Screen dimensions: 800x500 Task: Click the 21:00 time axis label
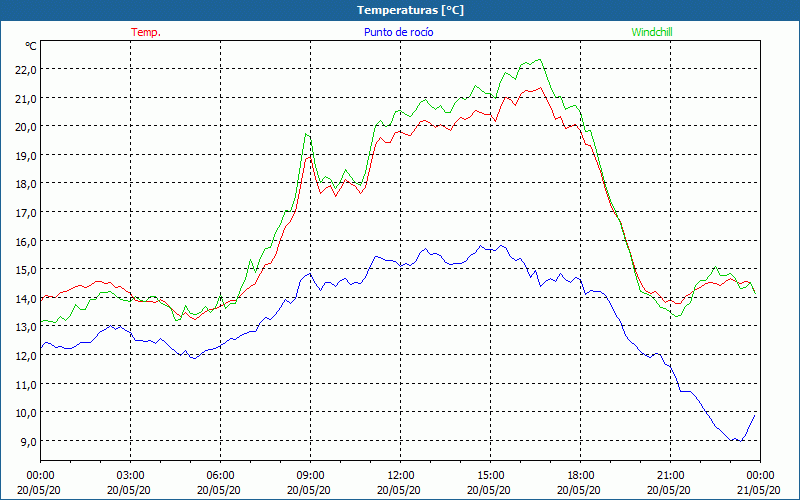tap(670, 476)
